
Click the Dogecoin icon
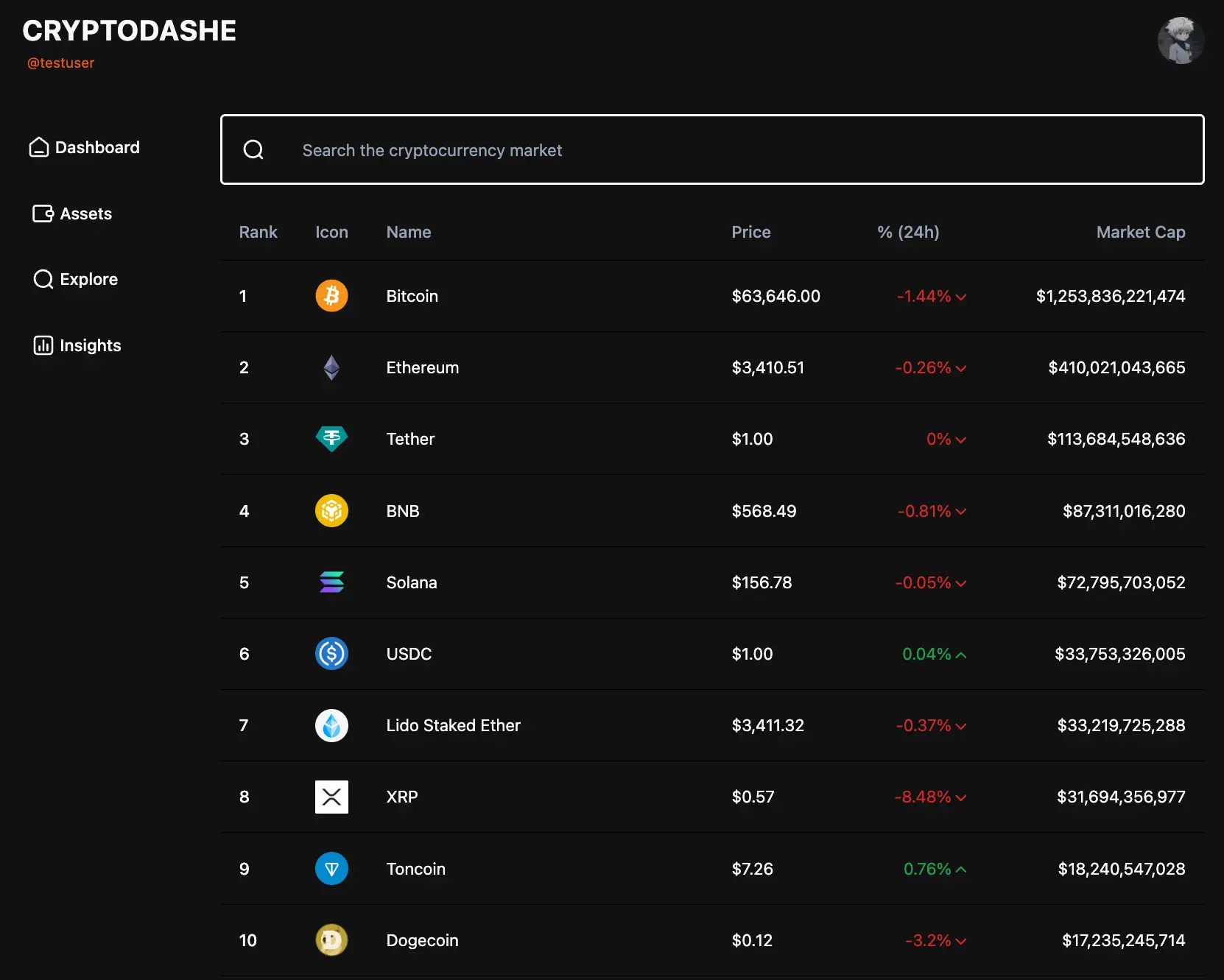(x=331, y=940)
